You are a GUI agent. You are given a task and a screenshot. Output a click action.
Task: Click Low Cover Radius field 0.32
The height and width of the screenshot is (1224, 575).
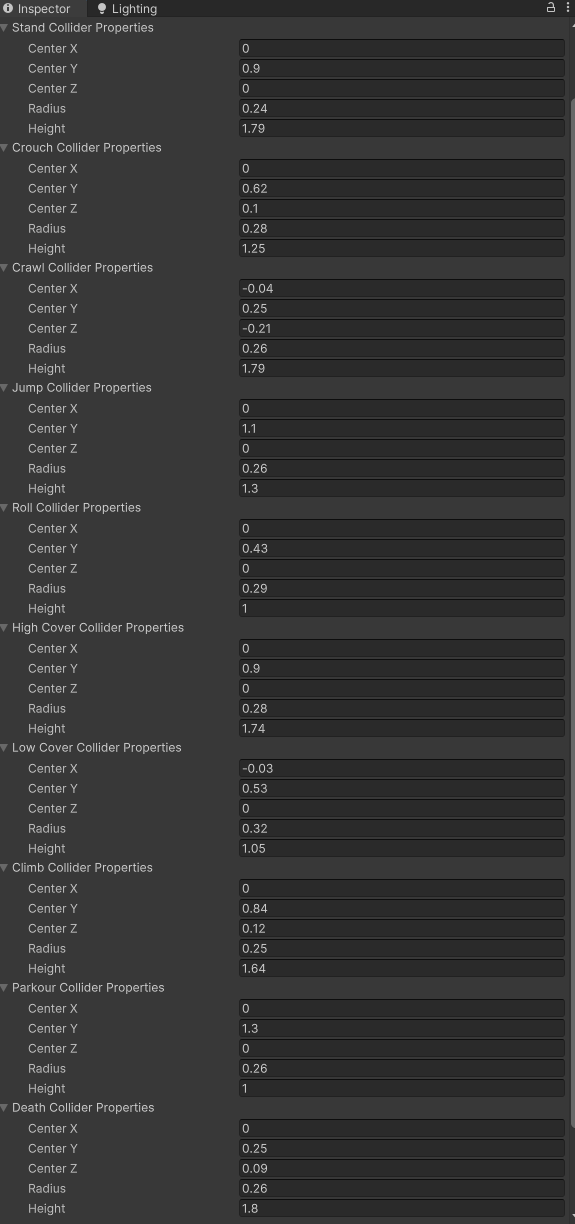point(402,829)
